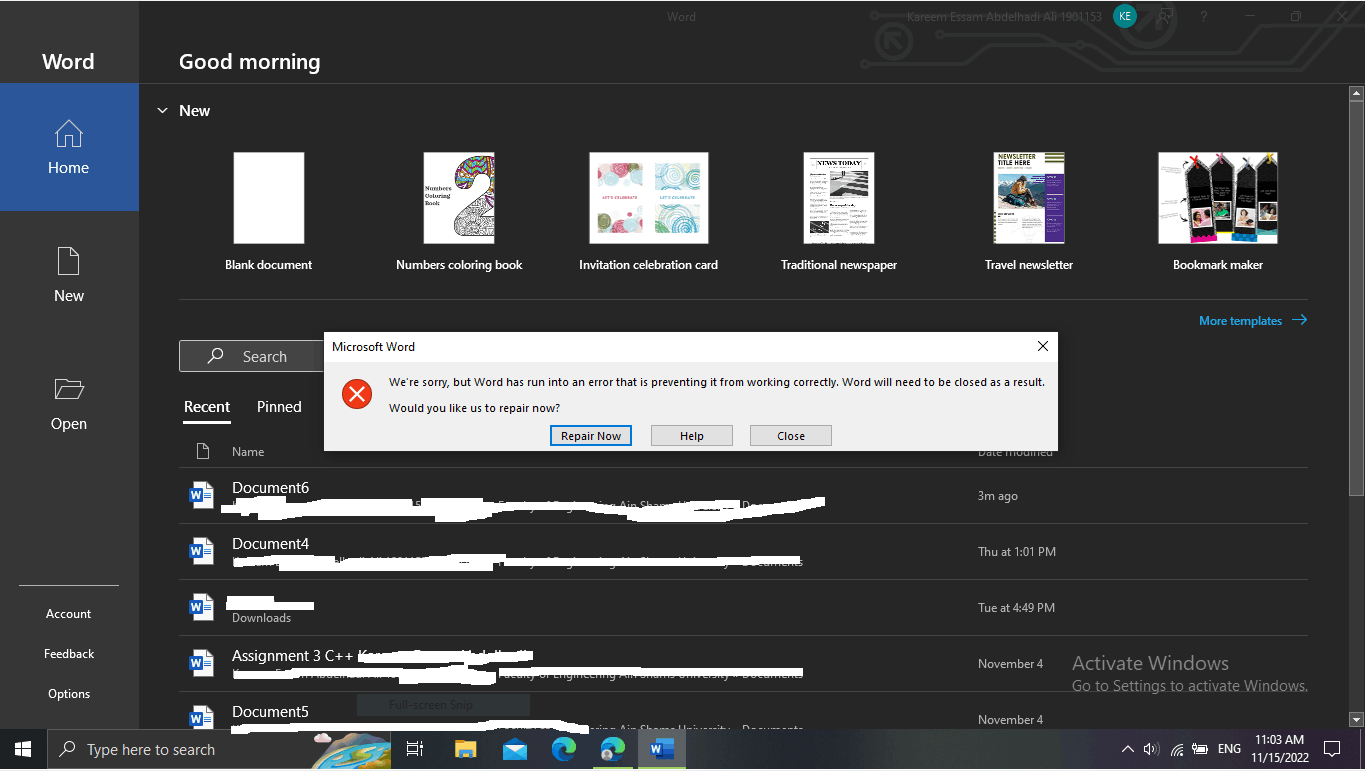
Task: Switch to the Recent tab
Action: pos(207,407)
